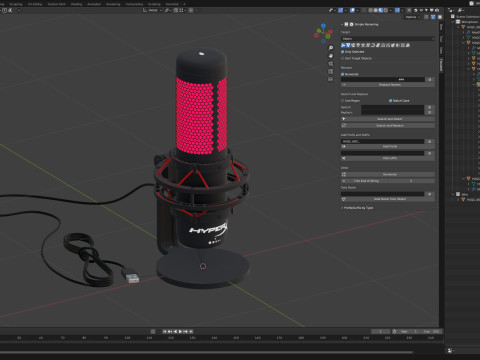
Task: Expand Prefix/Suffix by Type section
Action: click(357, 208)
